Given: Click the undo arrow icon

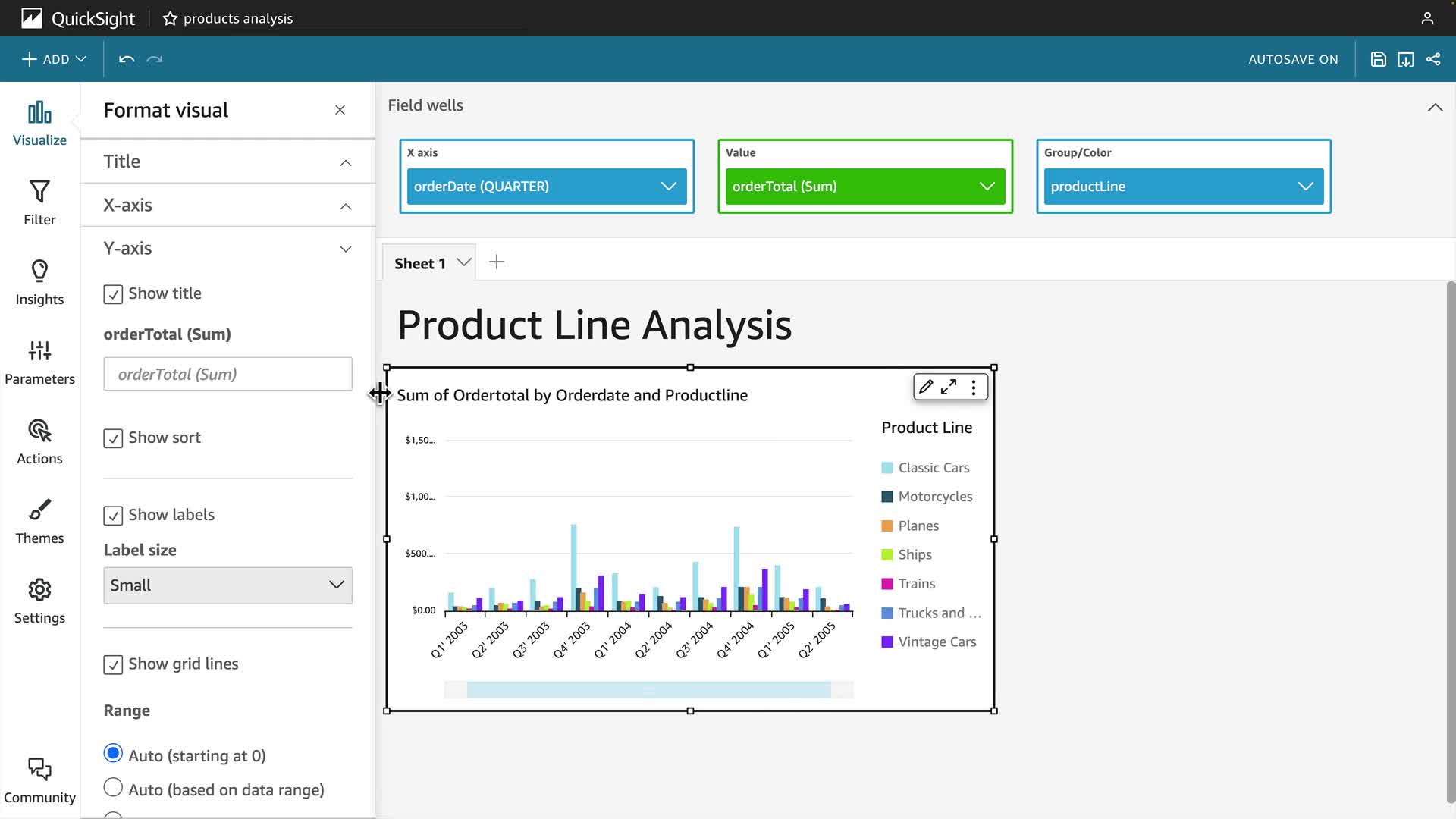Looking at the screenshot, I should tap(127, 59).
